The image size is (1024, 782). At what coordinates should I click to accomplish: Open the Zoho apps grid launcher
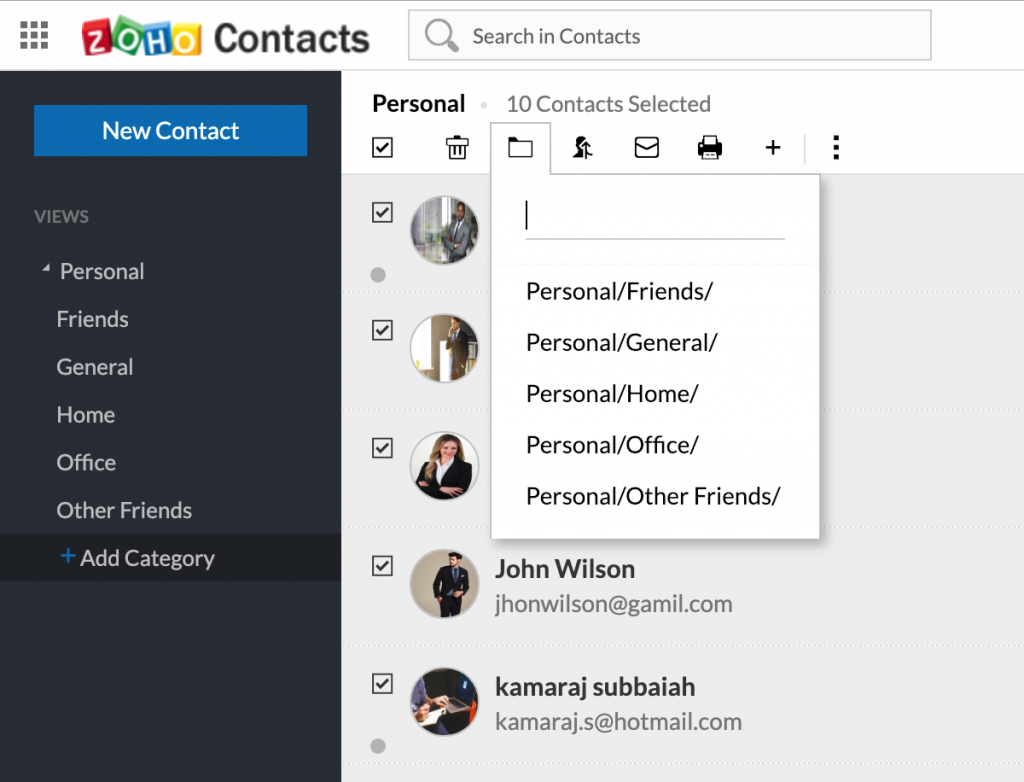pos(34,36)
